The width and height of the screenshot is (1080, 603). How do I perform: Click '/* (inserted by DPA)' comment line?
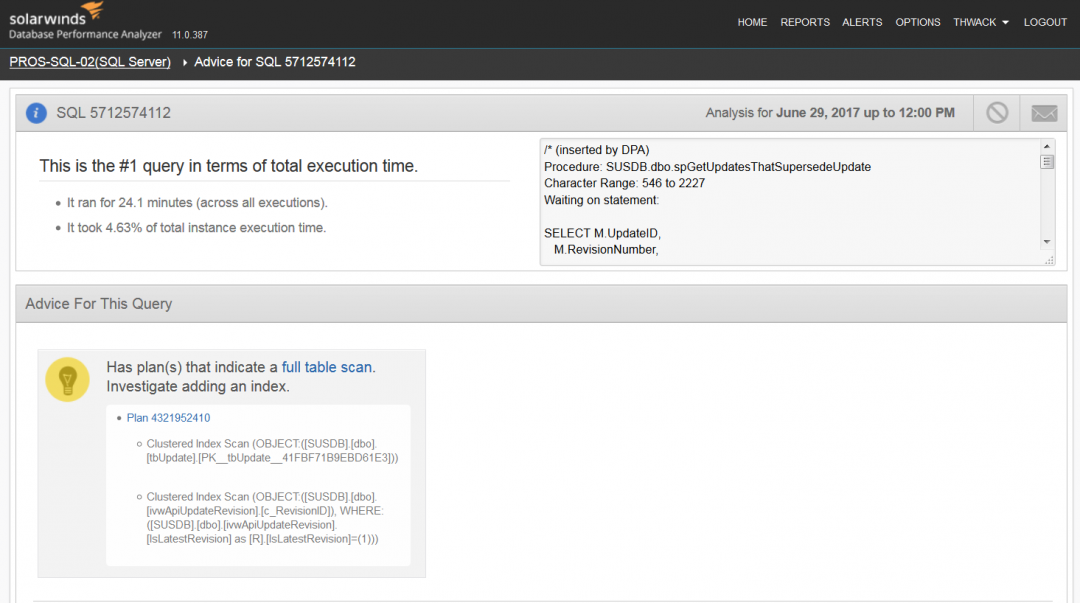596,150
